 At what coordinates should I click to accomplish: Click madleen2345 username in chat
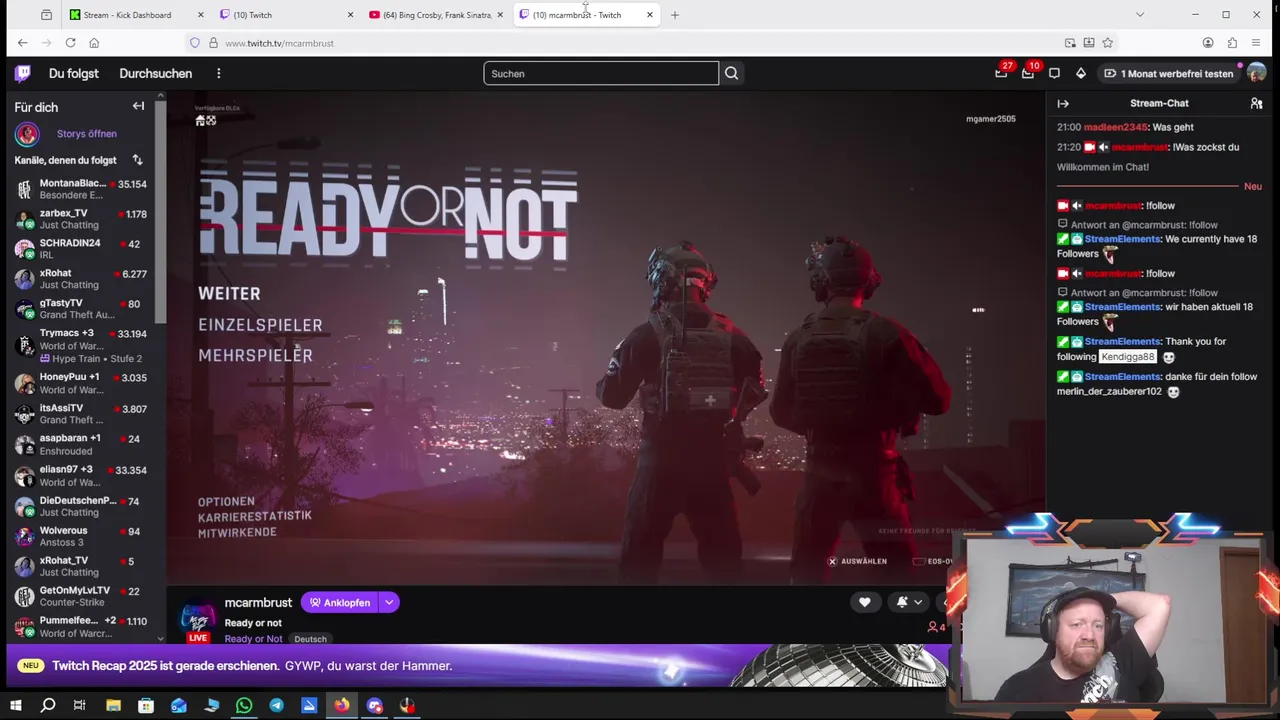click(1116, 127)
